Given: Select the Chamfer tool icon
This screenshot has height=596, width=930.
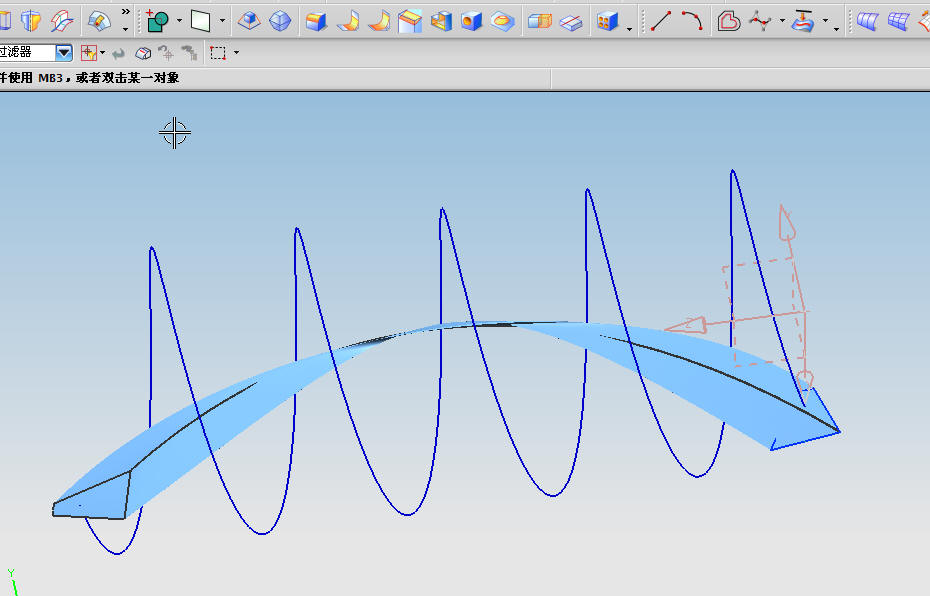Looking at the screenshot, I should click(410, 21).
